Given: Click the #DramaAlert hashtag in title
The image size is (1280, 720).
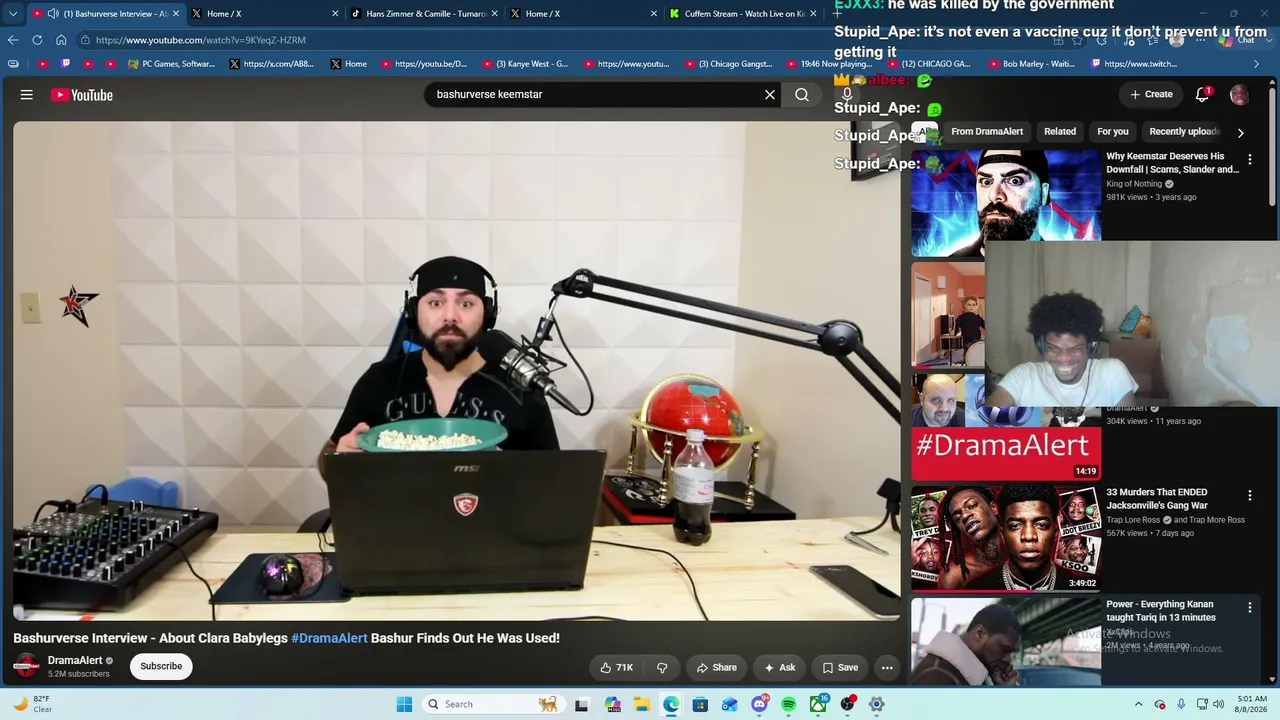Looking at the screenshot, I should tap(329, 638).
